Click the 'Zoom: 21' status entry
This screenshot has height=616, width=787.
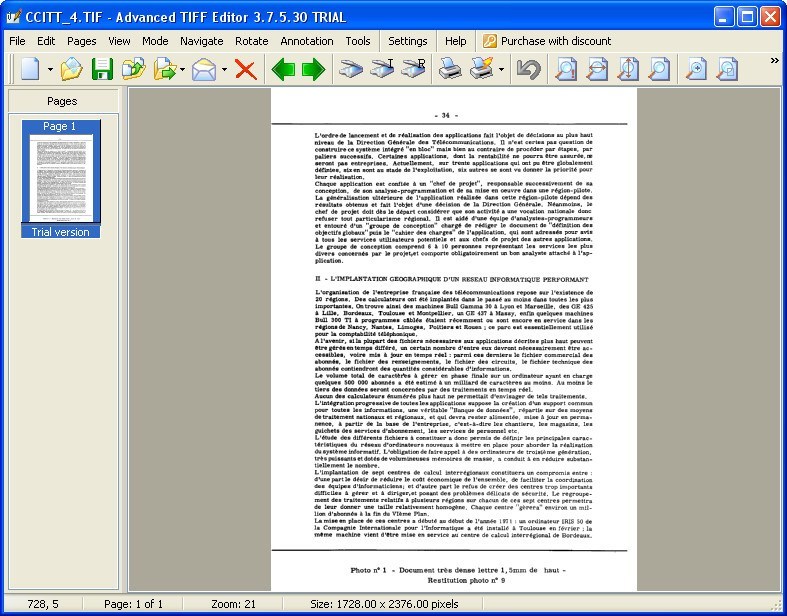tap(233, 604)
